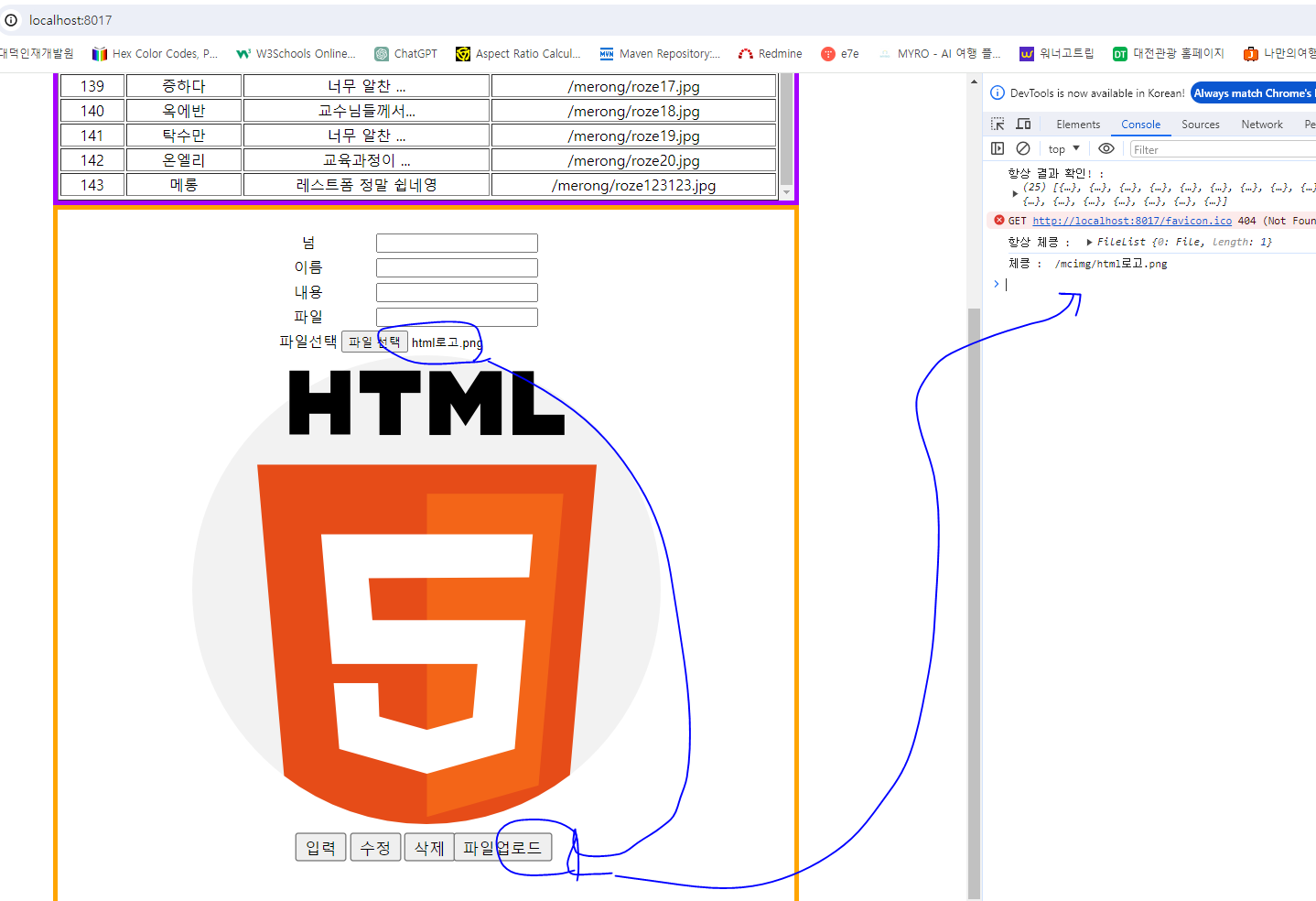The width and height of the screenshot is (1316, 901).
Task: Open the Network tab
Action: click(1262, 125)
